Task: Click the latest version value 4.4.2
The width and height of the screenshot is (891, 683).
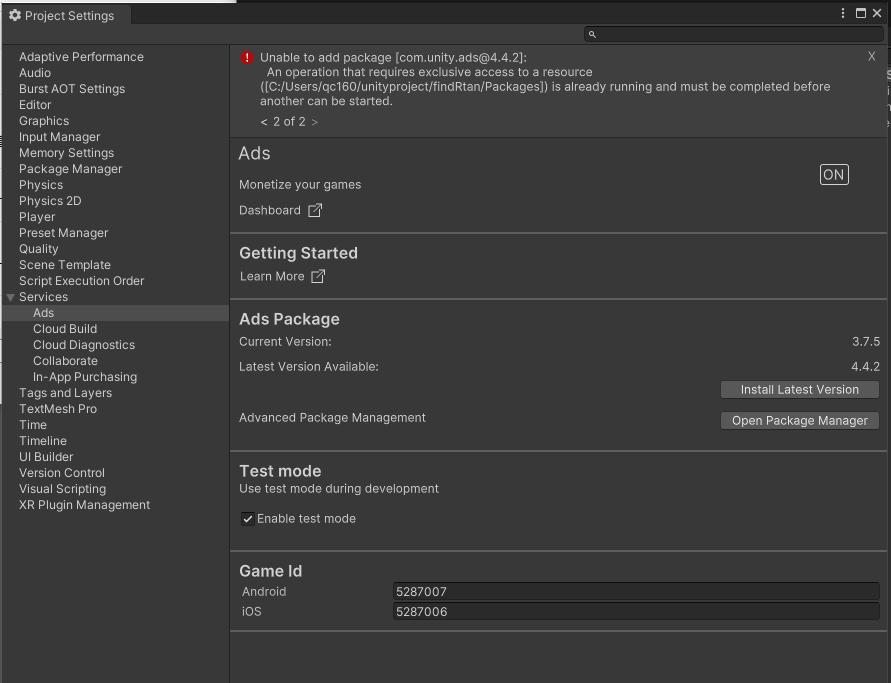Action: click(x=865, y=367)
